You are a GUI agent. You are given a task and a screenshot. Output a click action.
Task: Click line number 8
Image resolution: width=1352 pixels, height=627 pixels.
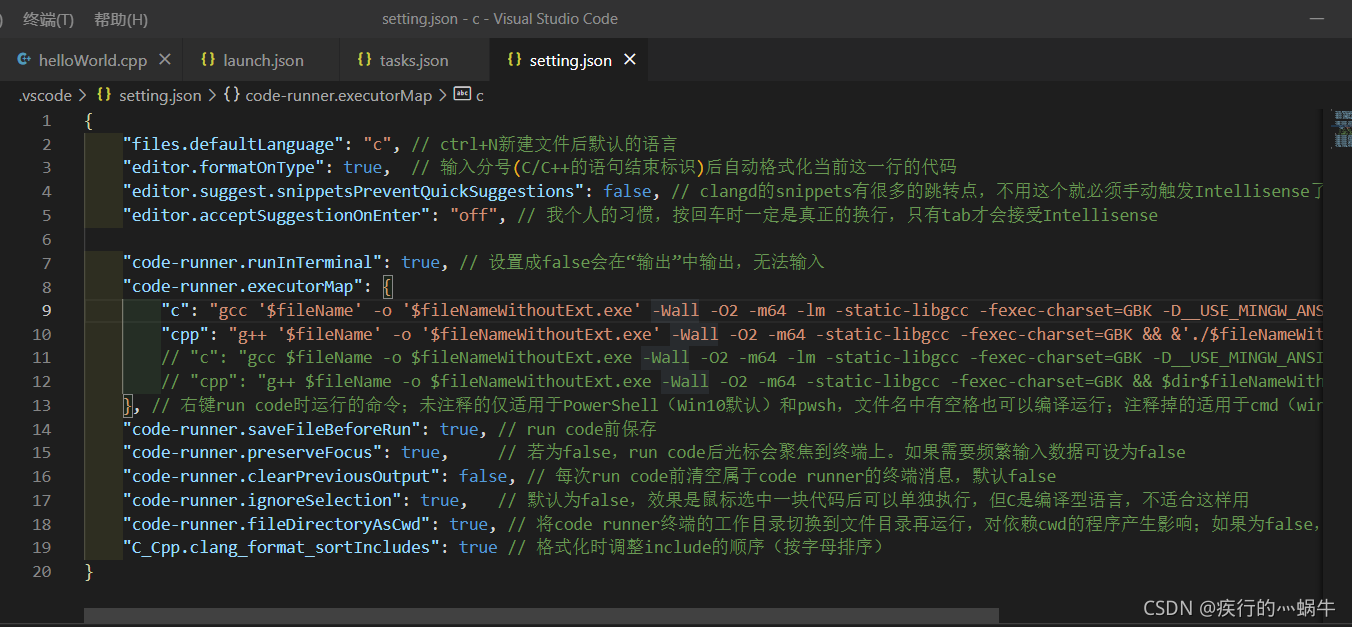click(46, 286)
